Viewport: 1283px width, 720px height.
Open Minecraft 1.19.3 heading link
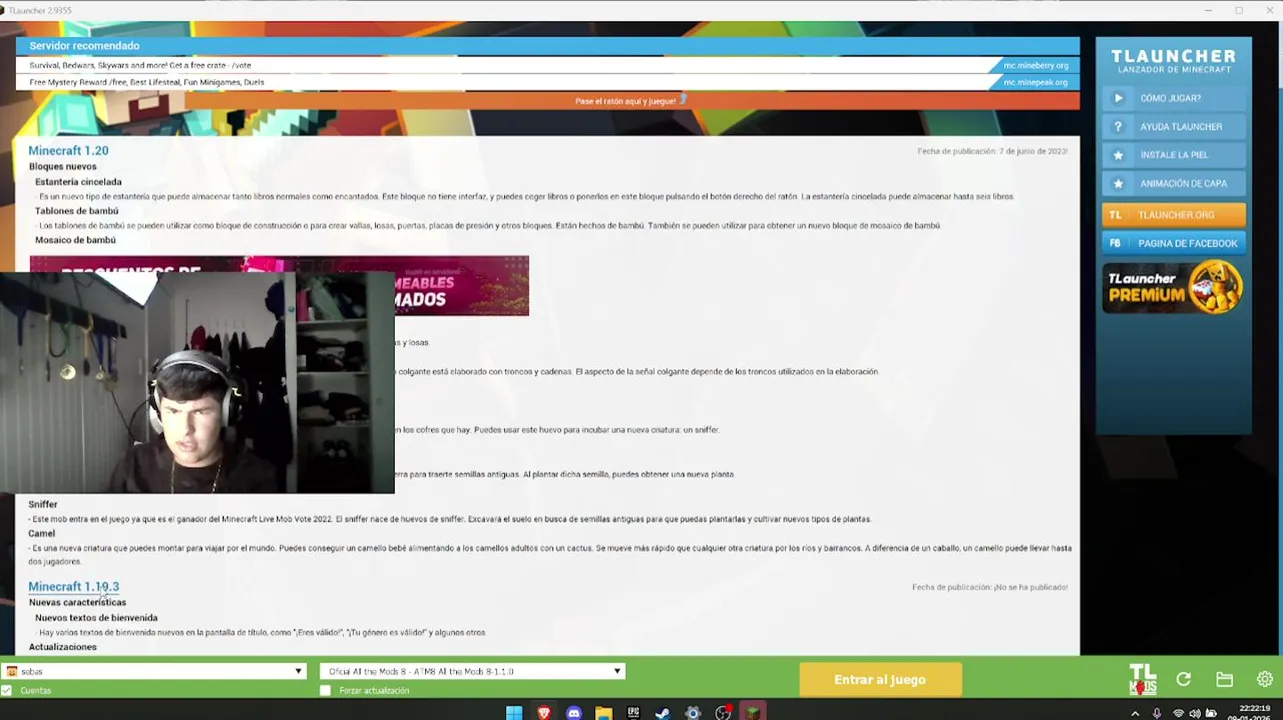73,587
